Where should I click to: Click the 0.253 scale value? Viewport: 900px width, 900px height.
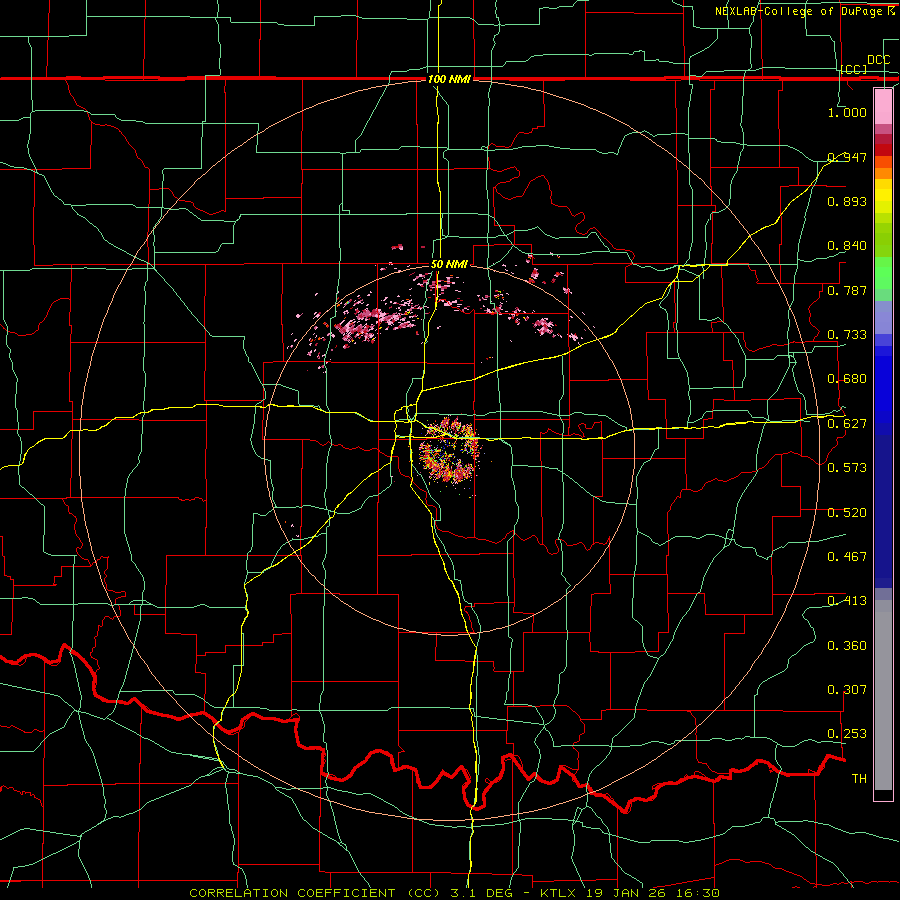(x=847, y=734)
